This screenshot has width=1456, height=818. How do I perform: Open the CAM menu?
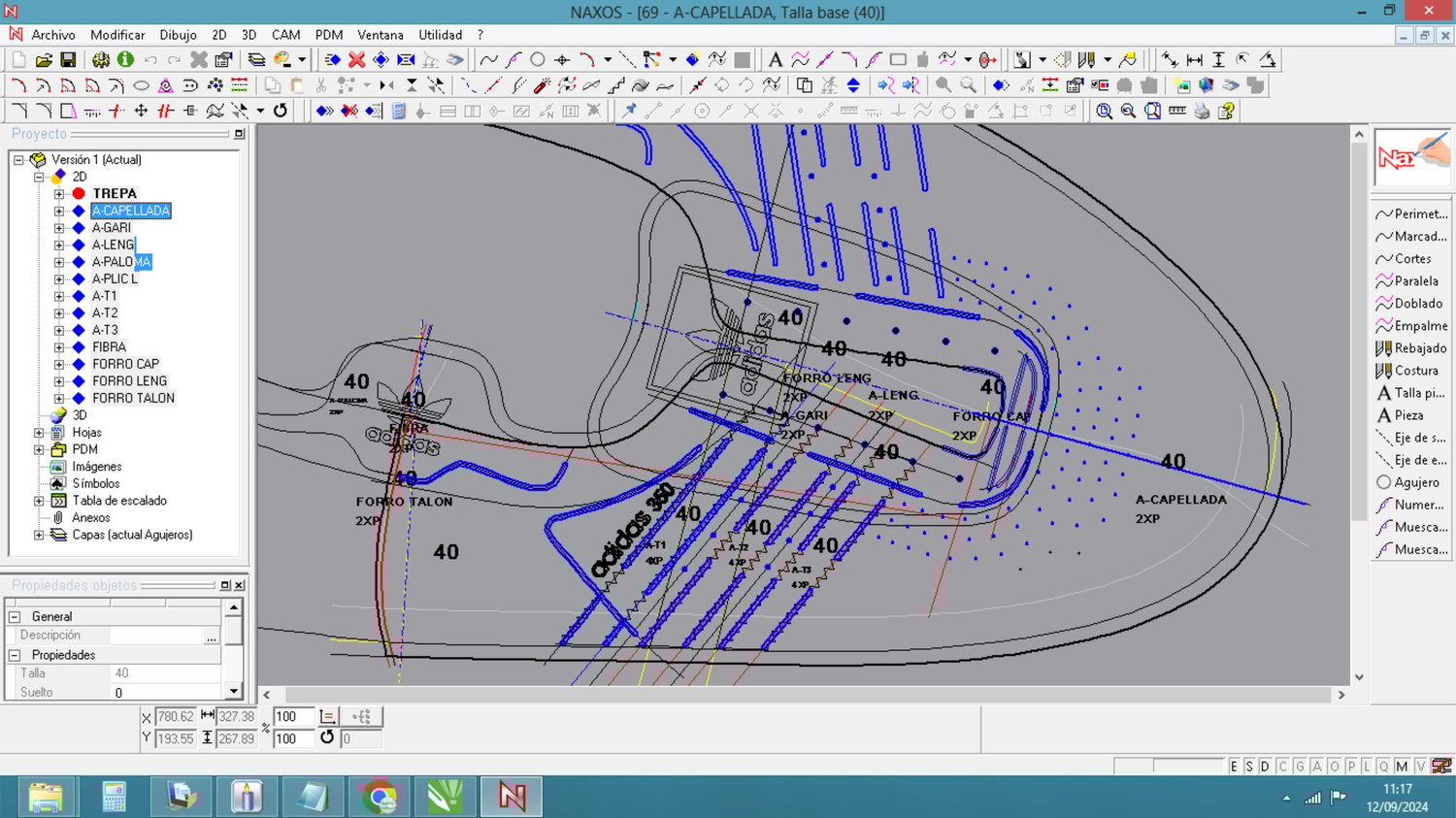tap(285, 35)
